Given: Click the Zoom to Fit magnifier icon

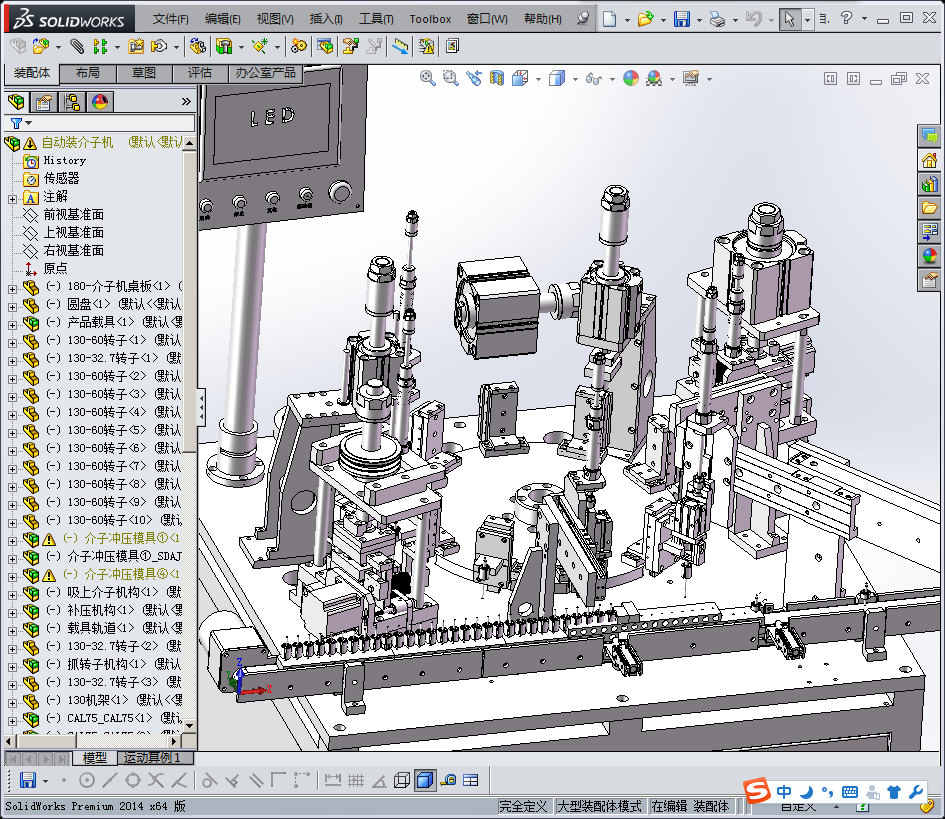Looking at the screenshot, I should coord(428,78).
